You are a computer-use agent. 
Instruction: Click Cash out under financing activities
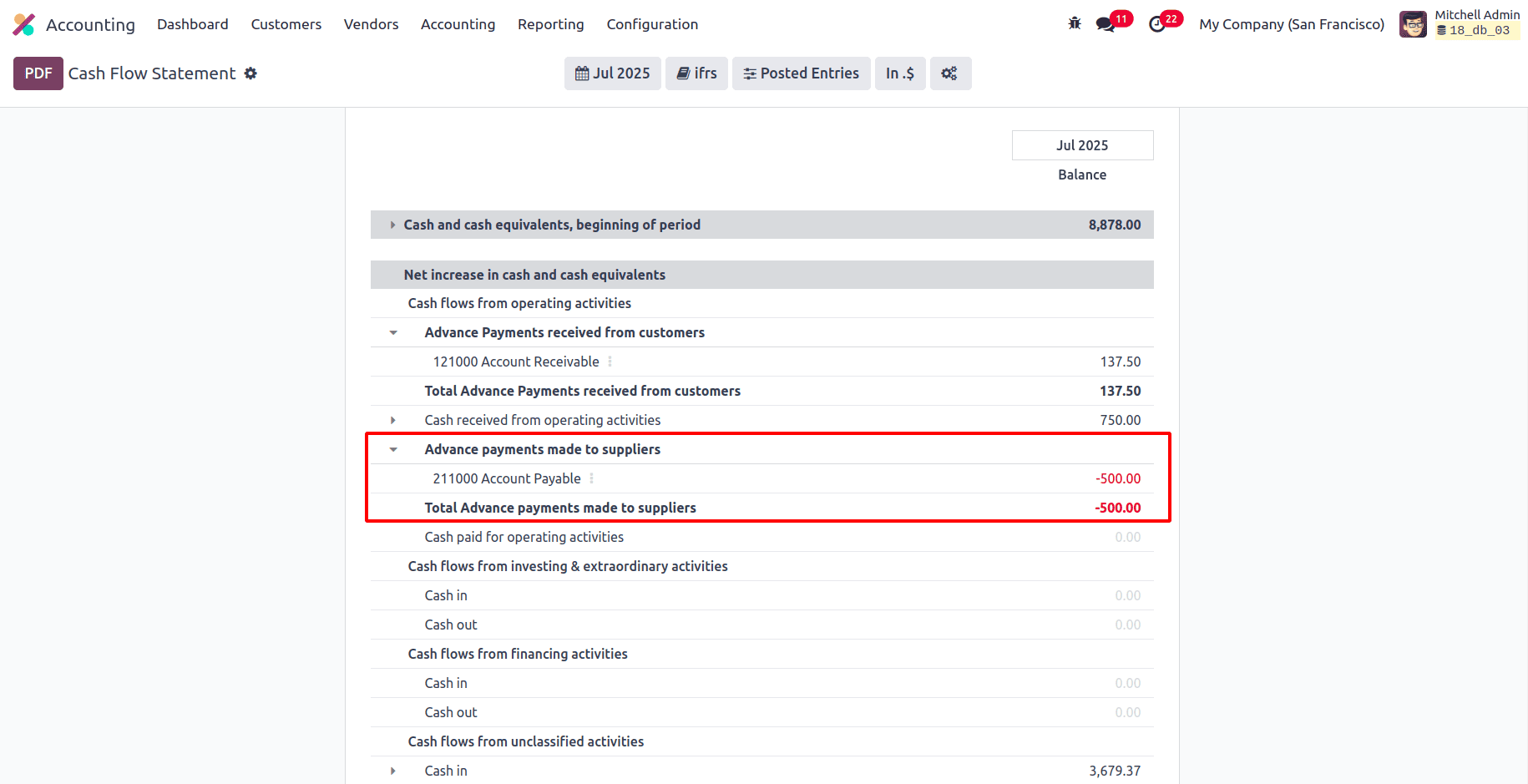(451, 712)
